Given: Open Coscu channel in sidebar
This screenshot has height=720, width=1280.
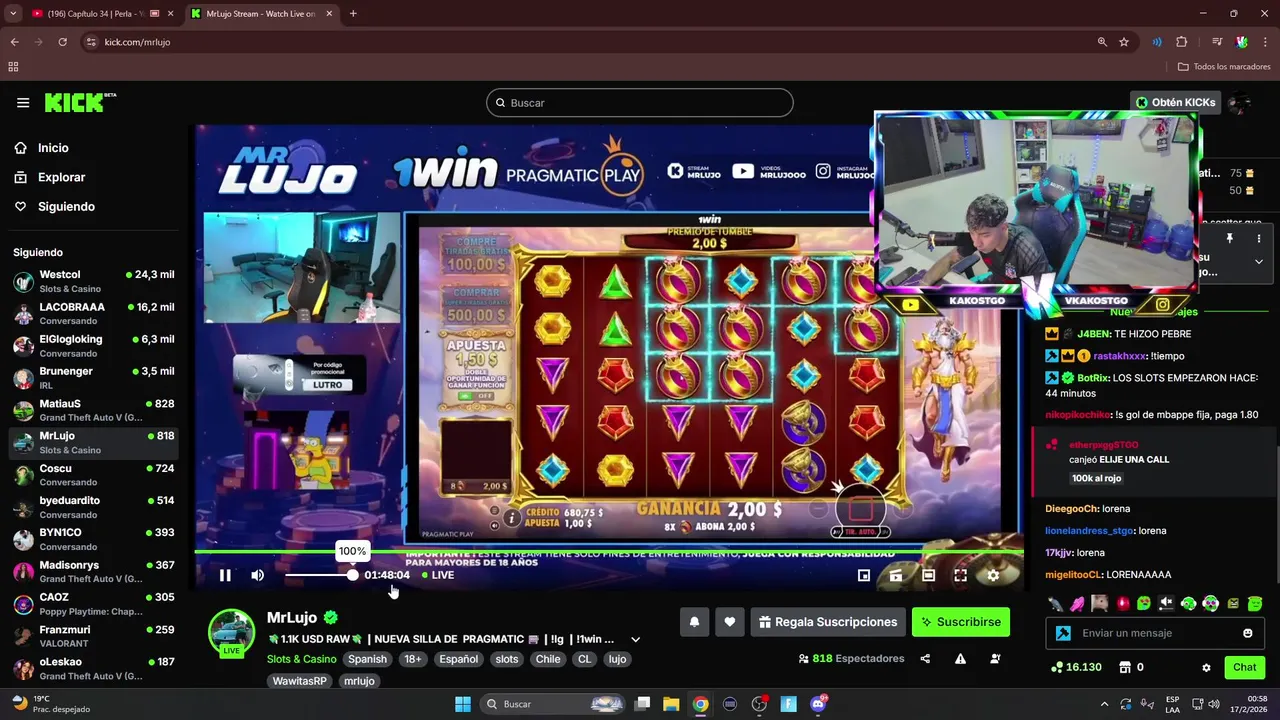Looking at the screenshot, I should click(x=93, y=475).
